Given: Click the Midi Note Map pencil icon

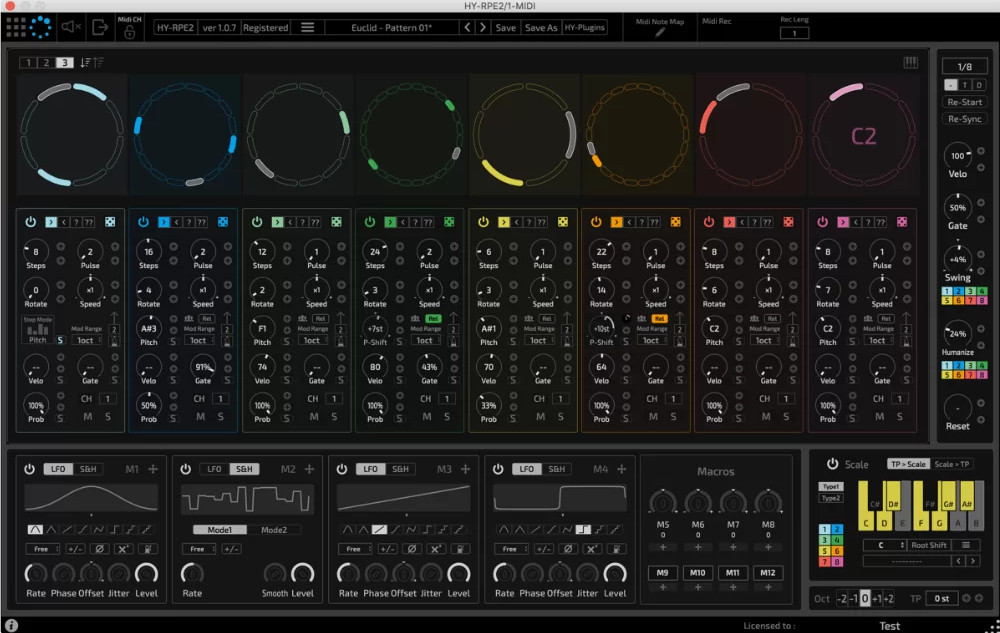Looking at the screenshot, I should click(659, 32).
